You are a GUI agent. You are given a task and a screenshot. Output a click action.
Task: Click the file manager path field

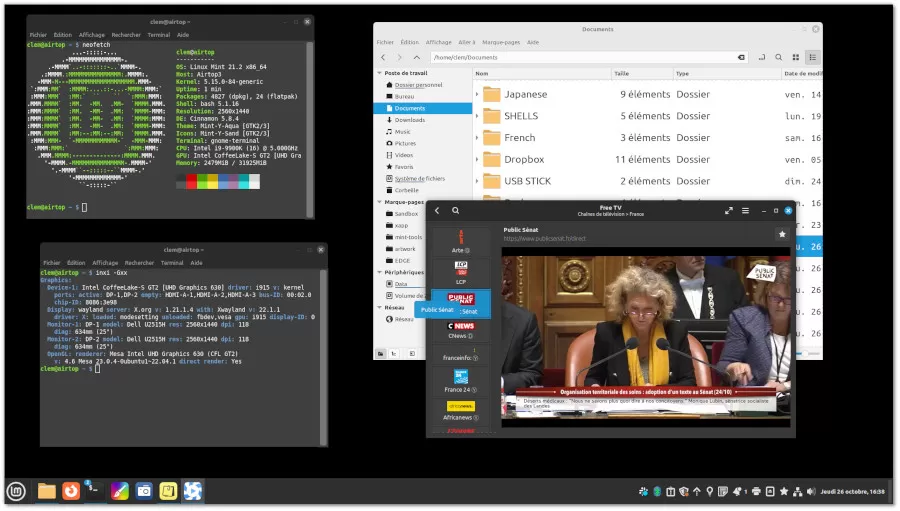point(600,58)
